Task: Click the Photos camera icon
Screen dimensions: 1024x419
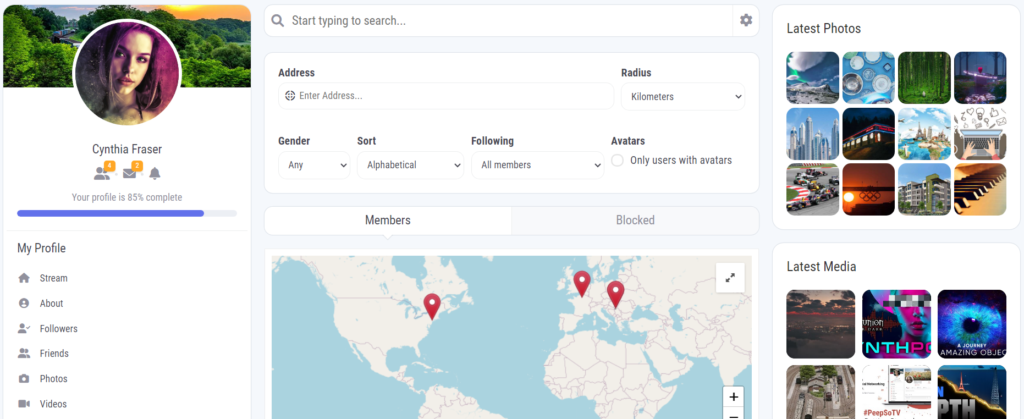Action: tap(24, 379)
